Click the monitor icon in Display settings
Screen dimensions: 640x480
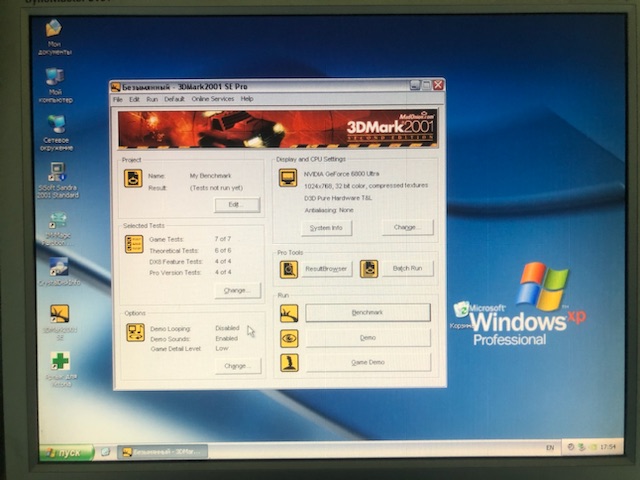(x=288, y=178)
